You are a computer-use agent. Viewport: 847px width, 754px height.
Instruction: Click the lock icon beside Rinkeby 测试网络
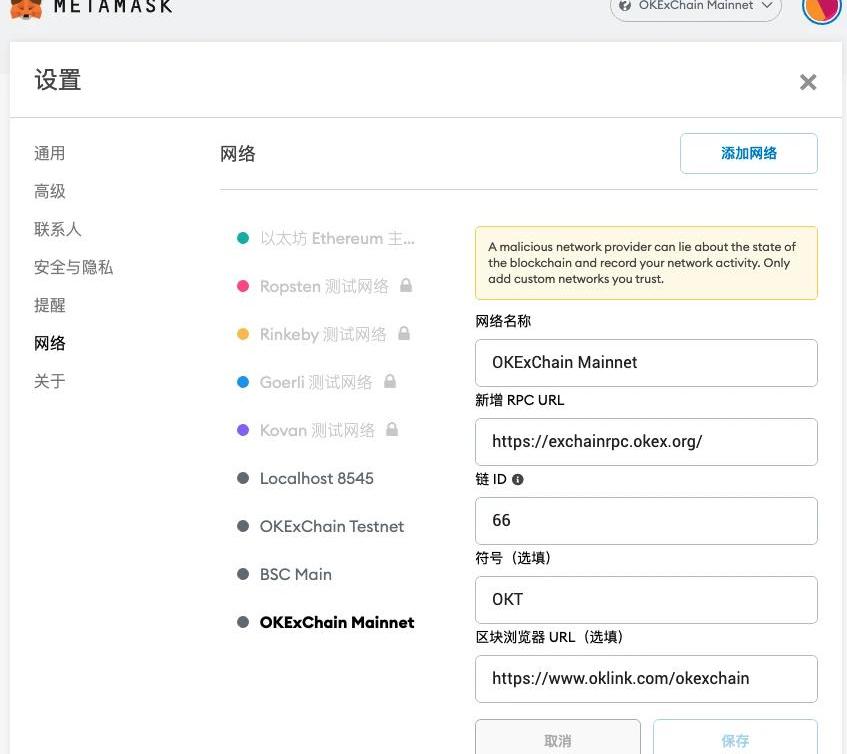tap(404, 333)
